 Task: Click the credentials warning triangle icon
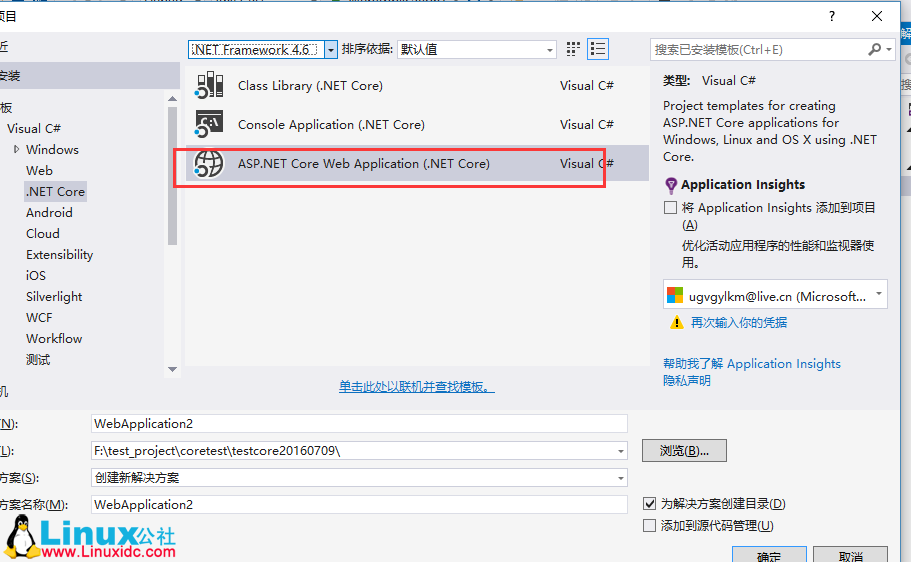[676, 322]
